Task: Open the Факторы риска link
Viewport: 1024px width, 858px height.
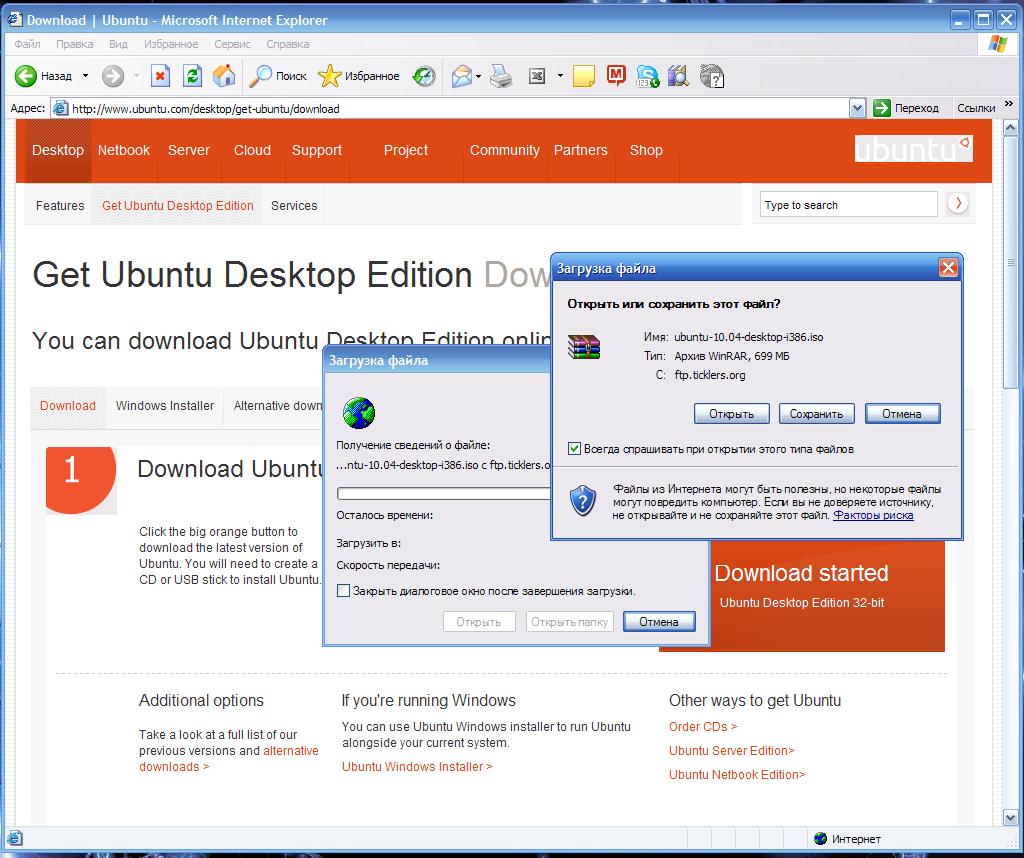Action: 873,515
